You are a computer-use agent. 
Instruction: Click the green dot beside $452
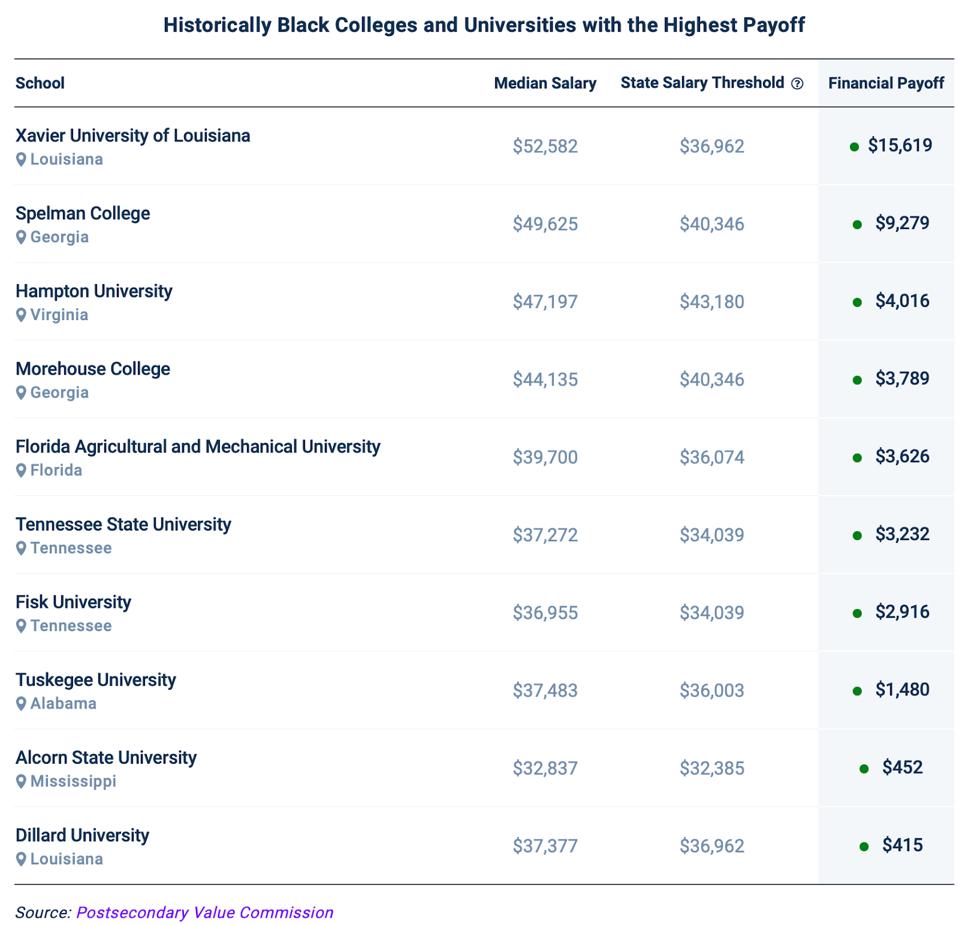864,769
